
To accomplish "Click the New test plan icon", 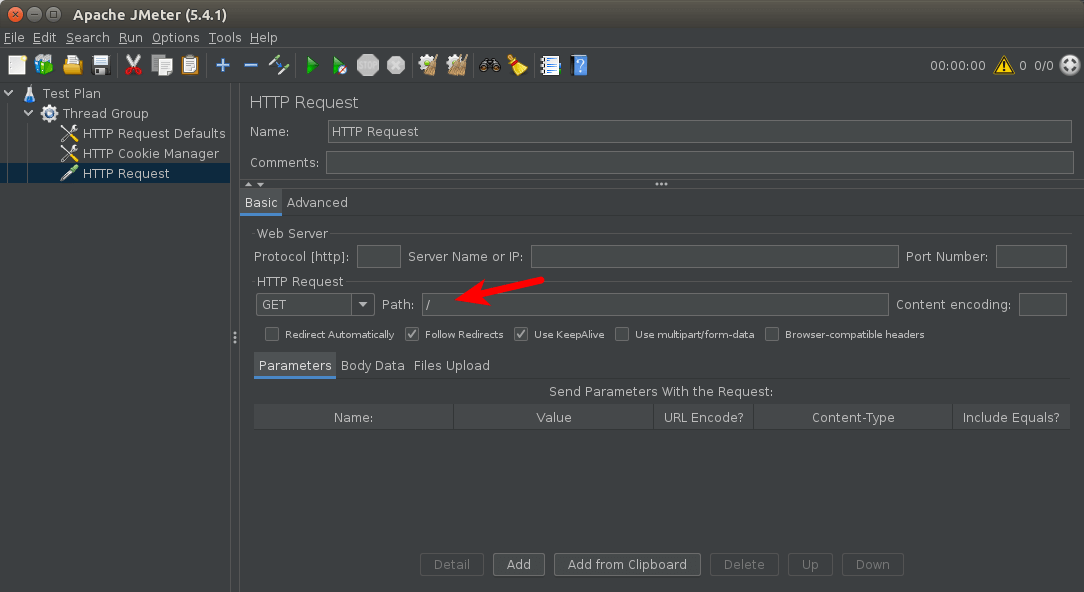I will pyautogui.click(x=17, y=65).
